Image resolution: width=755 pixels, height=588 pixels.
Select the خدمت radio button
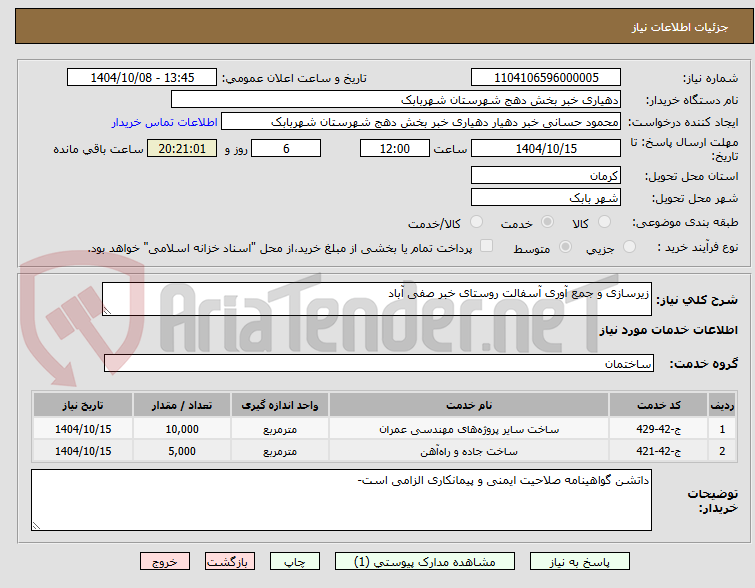pos(547,222)
